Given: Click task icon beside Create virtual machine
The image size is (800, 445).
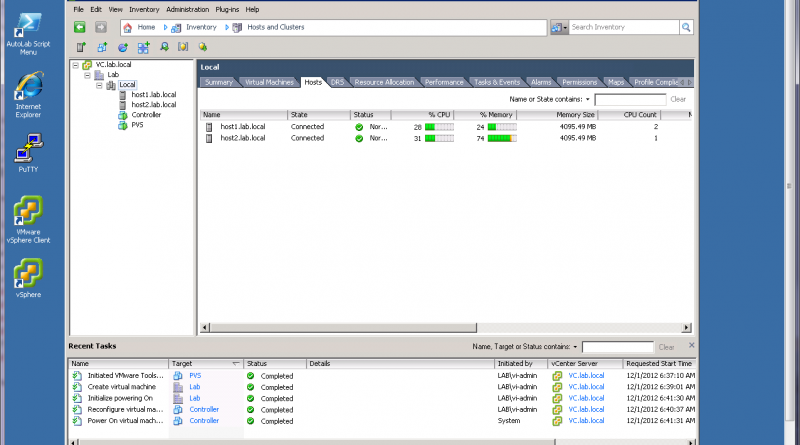Looking at the screenshot, I should tap(77, 387).
